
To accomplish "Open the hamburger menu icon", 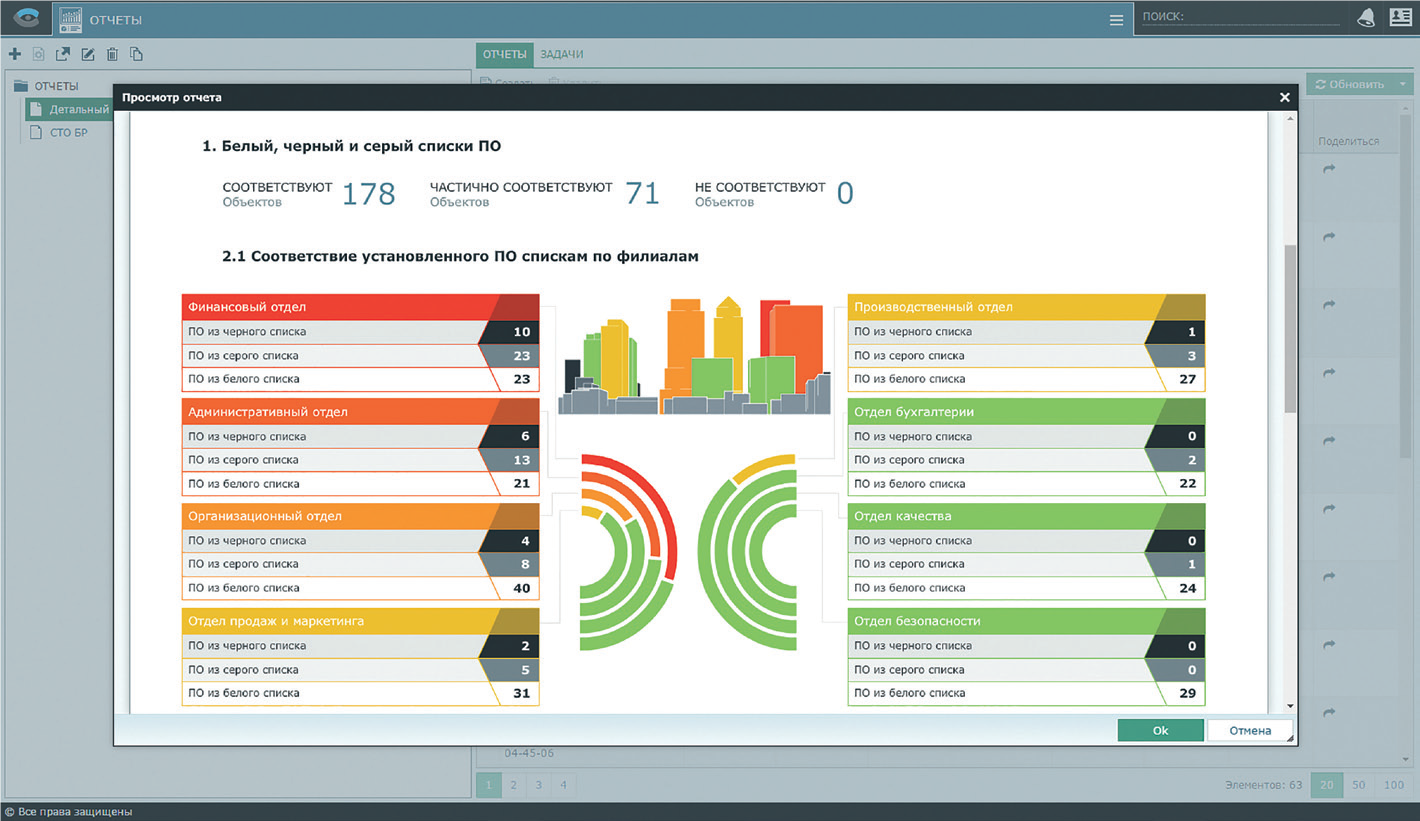I will tap(1116, 19).
